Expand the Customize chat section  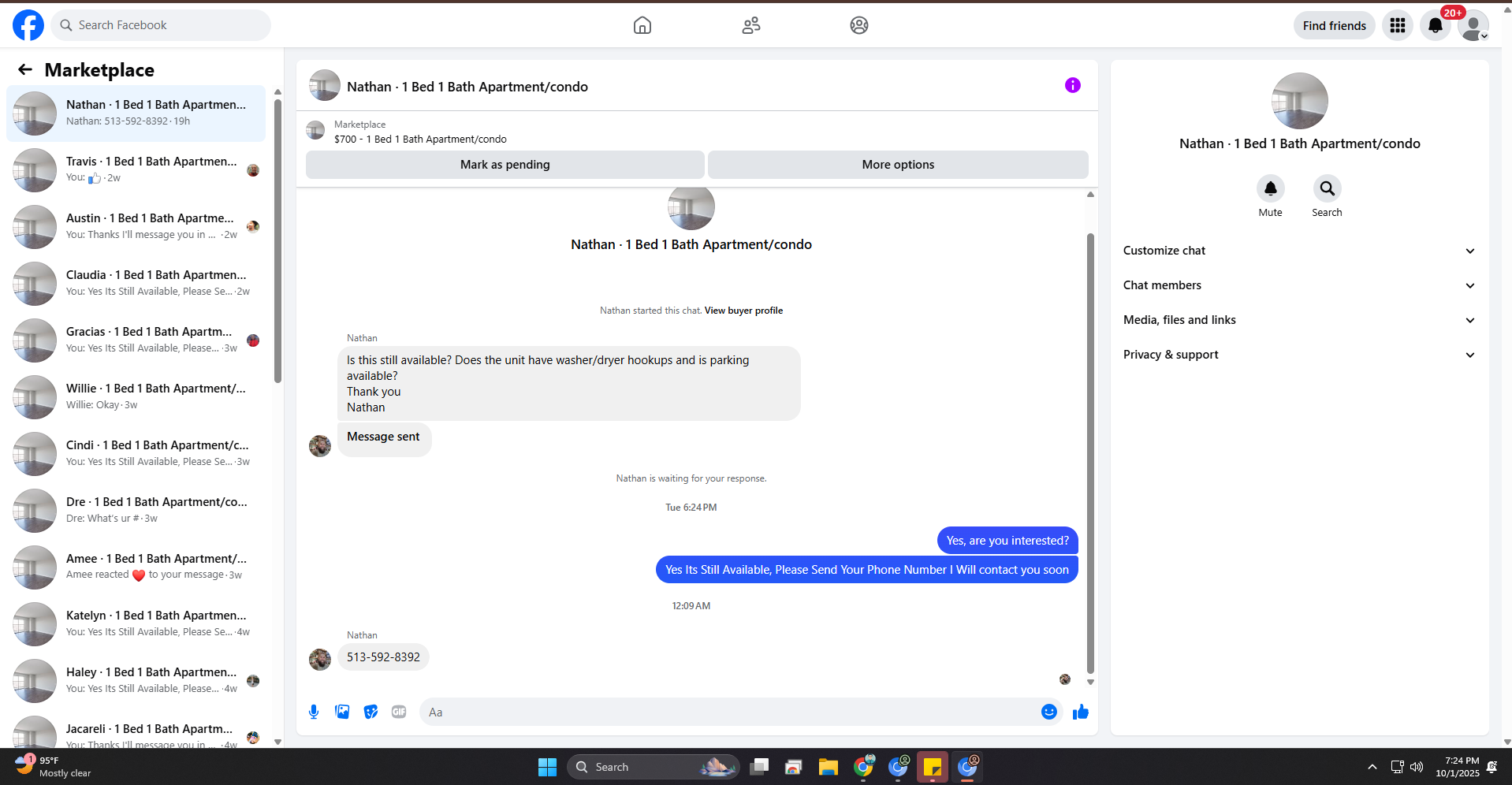(x=1299, y=251)
